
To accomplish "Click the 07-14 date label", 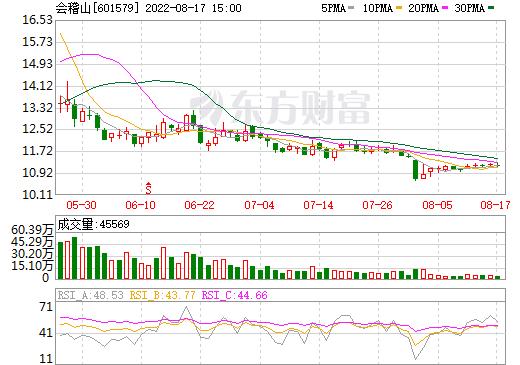I will (x=318, y=205).
